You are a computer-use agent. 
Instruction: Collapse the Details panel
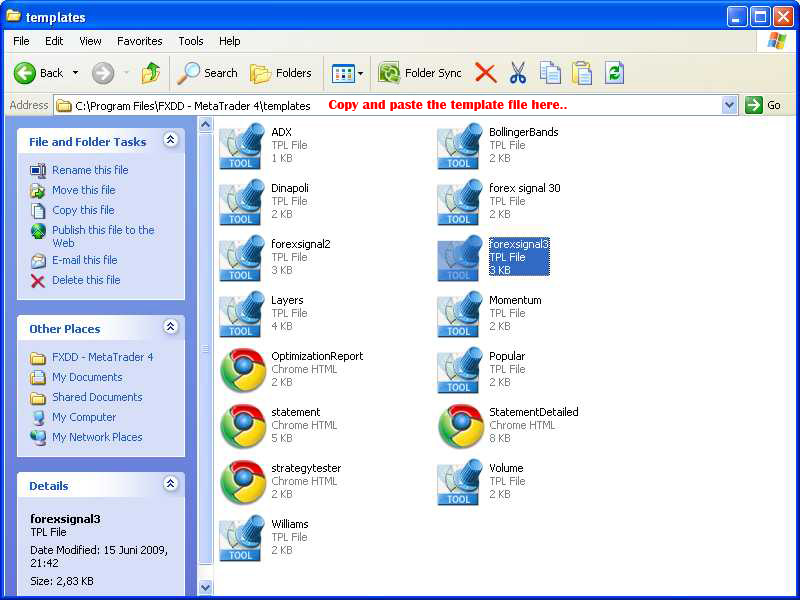(170, 485)
